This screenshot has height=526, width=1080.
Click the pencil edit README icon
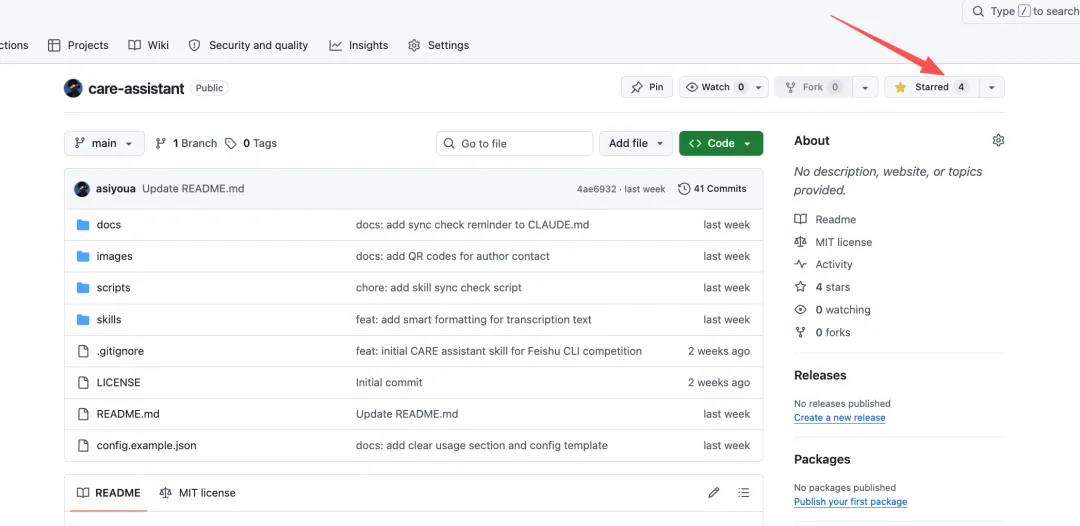click(x=714, y=493)
